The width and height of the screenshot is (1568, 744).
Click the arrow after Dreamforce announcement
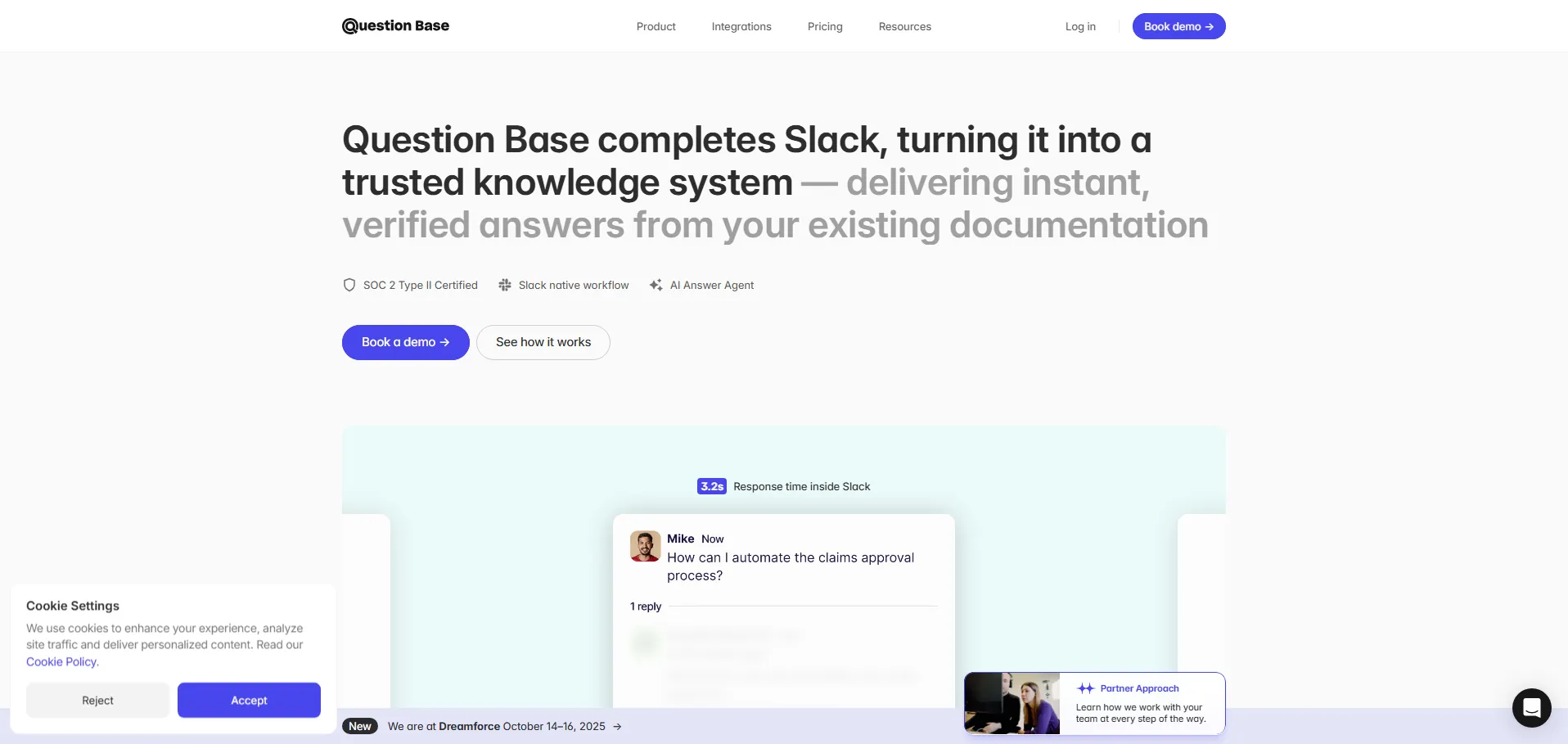617,727
